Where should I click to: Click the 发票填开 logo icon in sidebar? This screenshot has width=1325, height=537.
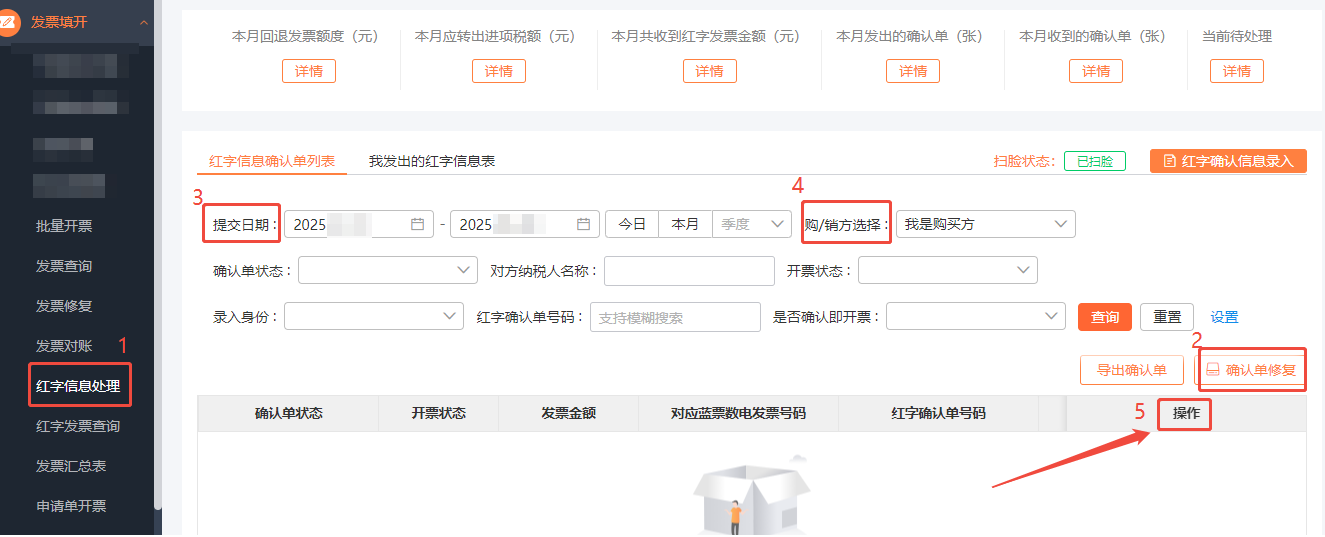10,22
